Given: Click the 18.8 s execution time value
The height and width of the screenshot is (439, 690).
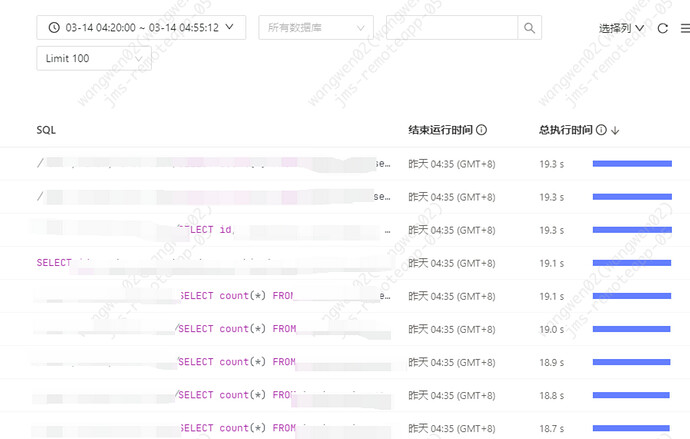Looking at the screenshot, I should tap(552, 395).
